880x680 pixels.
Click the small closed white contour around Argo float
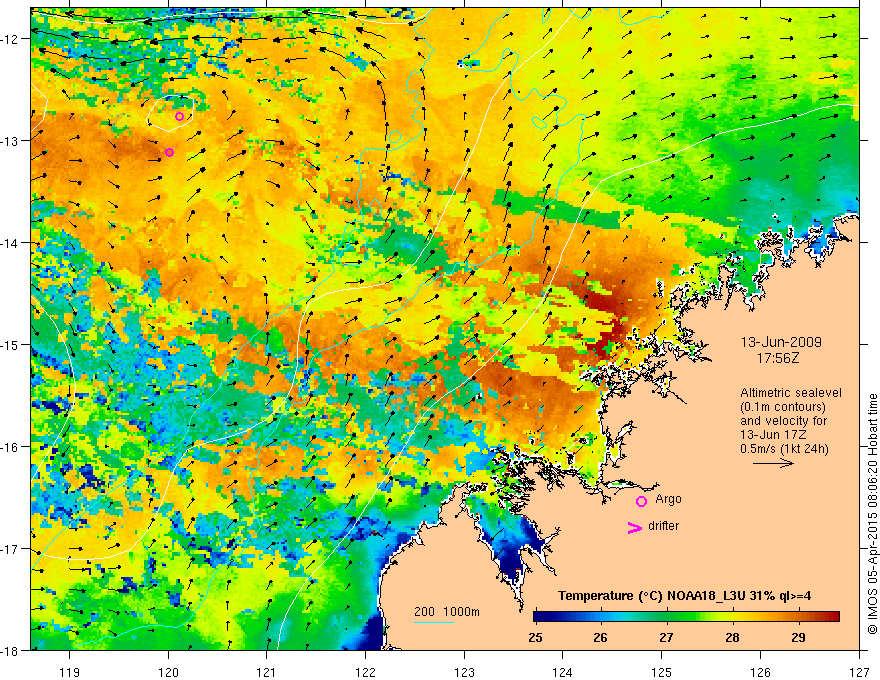tap(171, 113)
